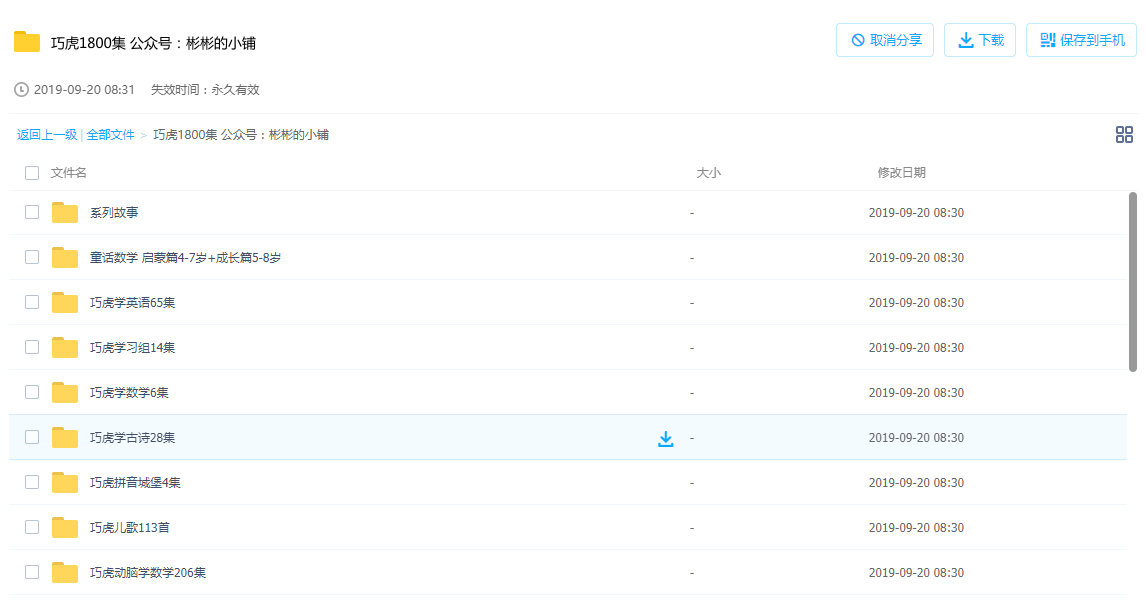Click the 系列故事 folder icon

pyautogui.click(x=65, y=213)
